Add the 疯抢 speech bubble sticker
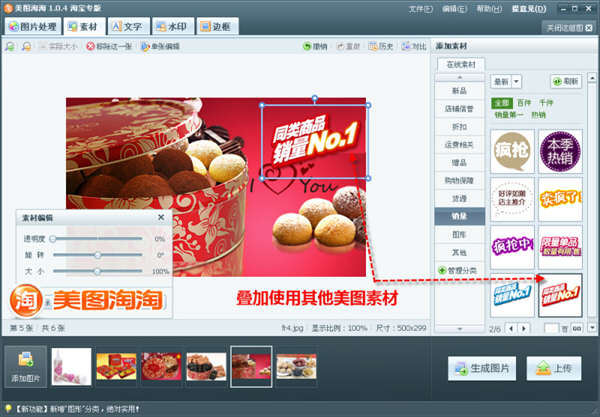600x417 pixels. 512,151
